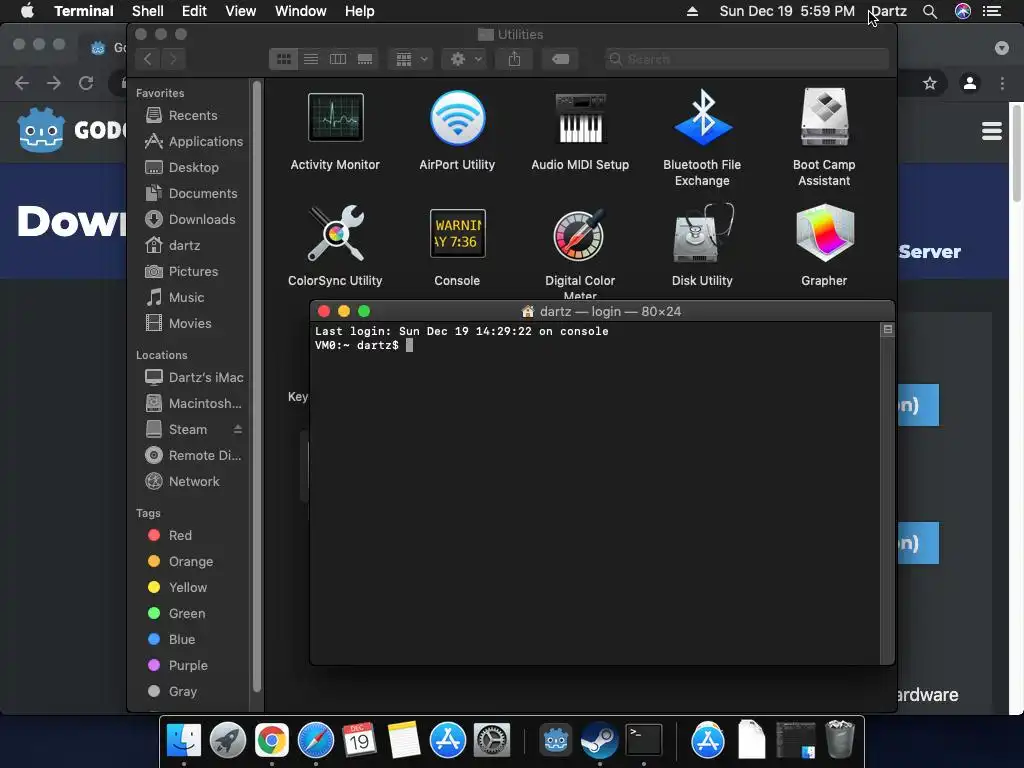Viewport: 1024px width, 768px height.
Task: Open Godot site hamburger menu
Action: (x=991, y=131)
